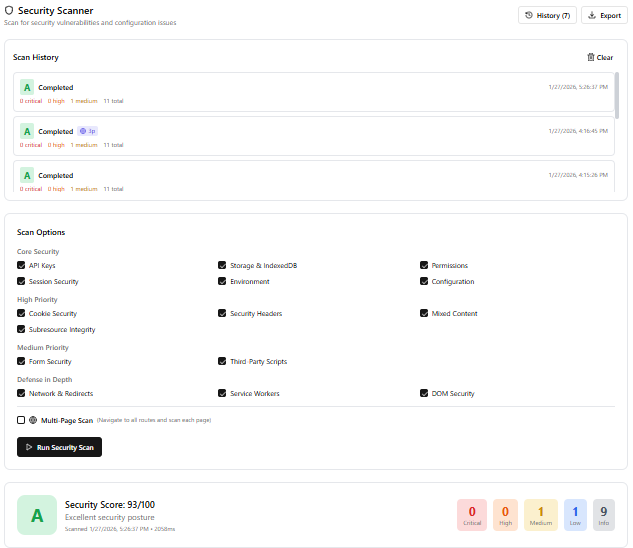The height and width of the screenshot is (548, 633).
Task: Disable the Configuration scan option
Action: (x=424, y=281)
